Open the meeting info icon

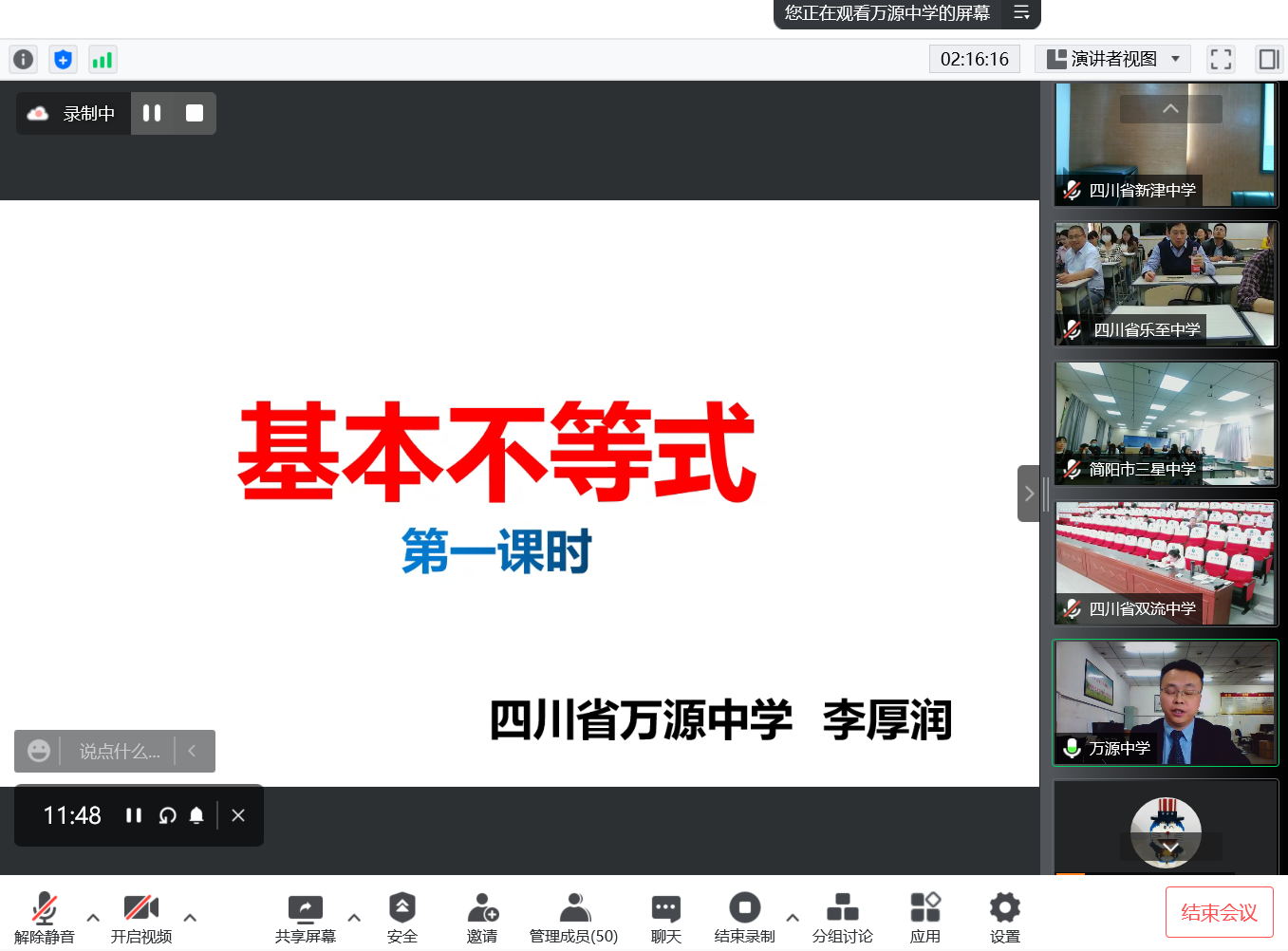click(x=23, y=60)
